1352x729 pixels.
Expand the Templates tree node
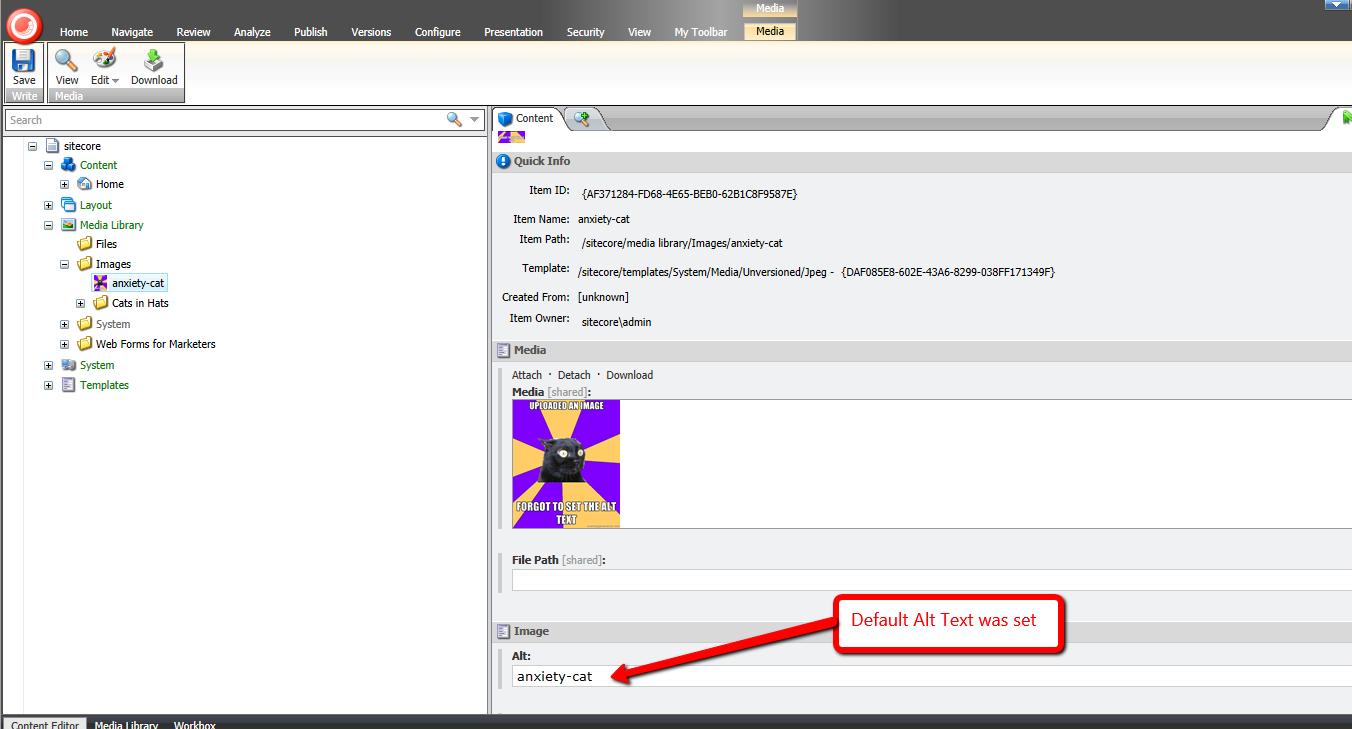coord(49,385)
